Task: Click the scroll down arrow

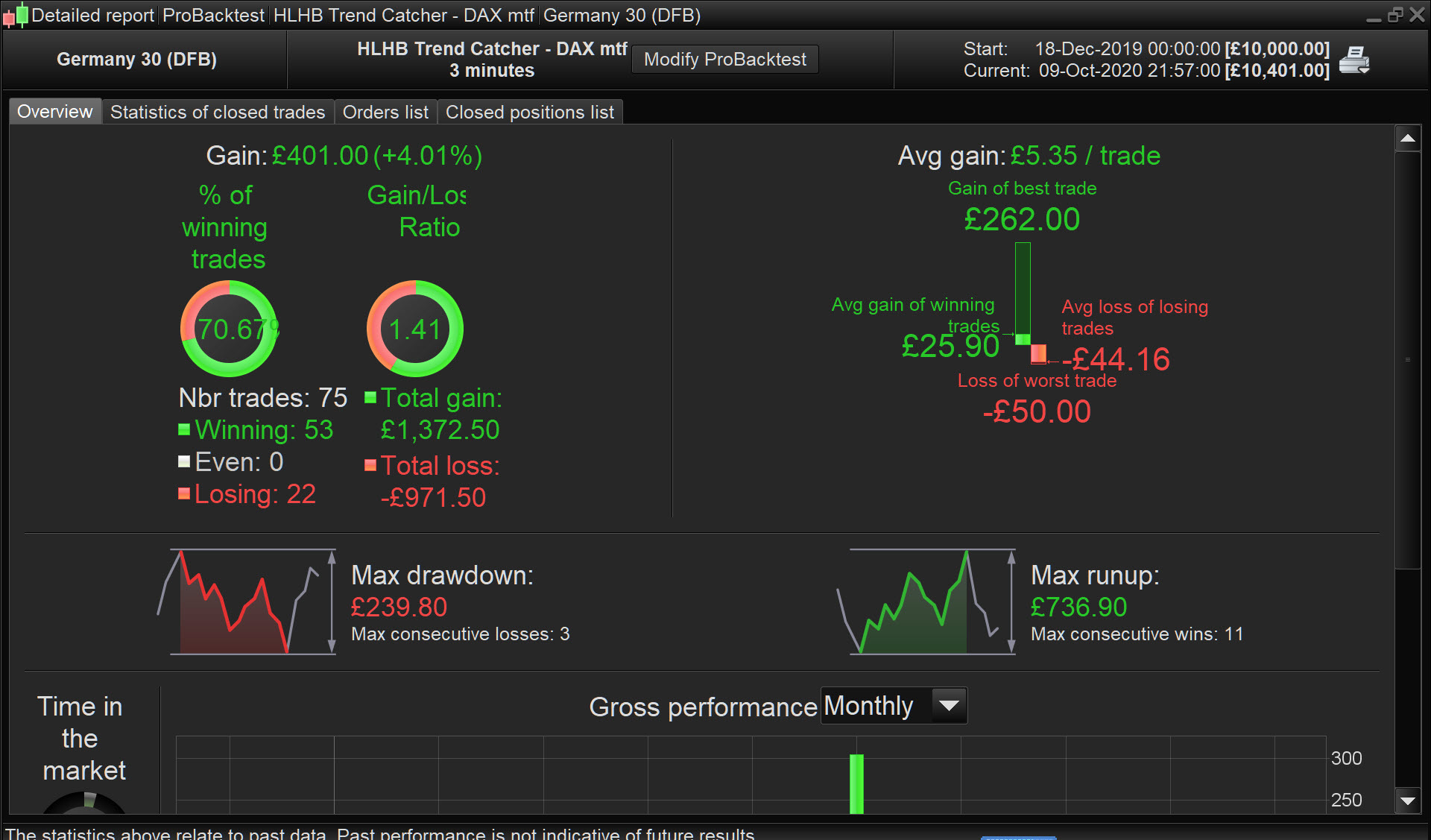Action: (1407, 801)
